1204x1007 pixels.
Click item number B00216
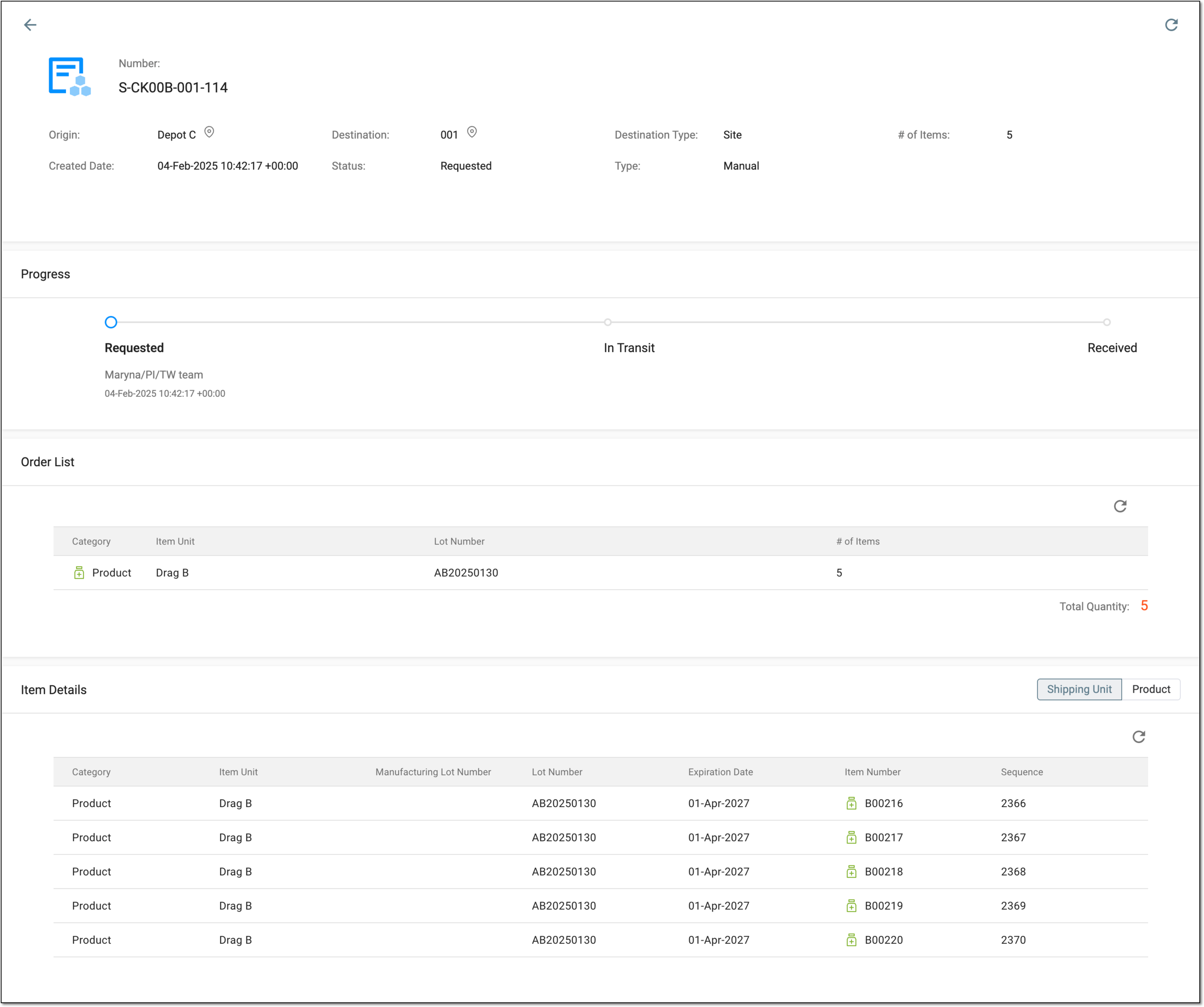pos(884,803)
